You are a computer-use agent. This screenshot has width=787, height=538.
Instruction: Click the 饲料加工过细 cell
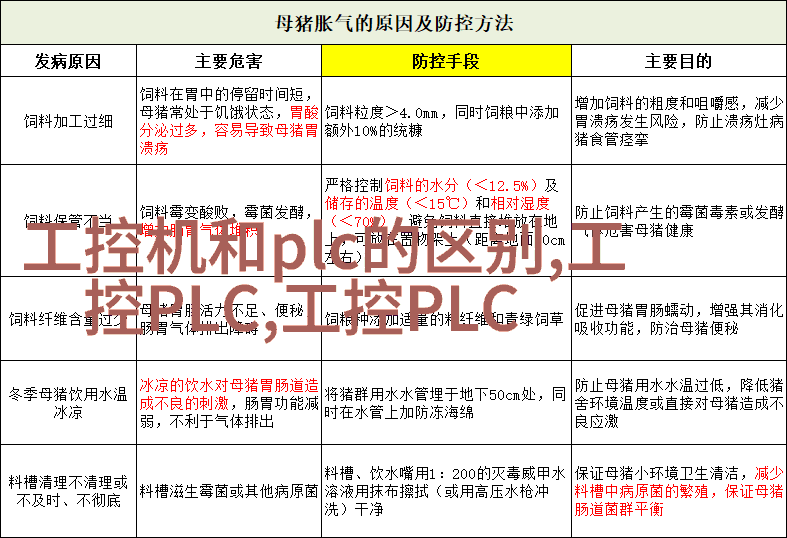[x=68, y=121]
